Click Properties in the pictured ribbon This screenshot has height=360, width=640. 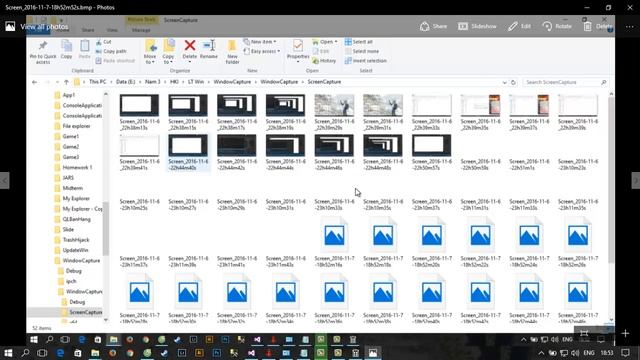(298, 51)
